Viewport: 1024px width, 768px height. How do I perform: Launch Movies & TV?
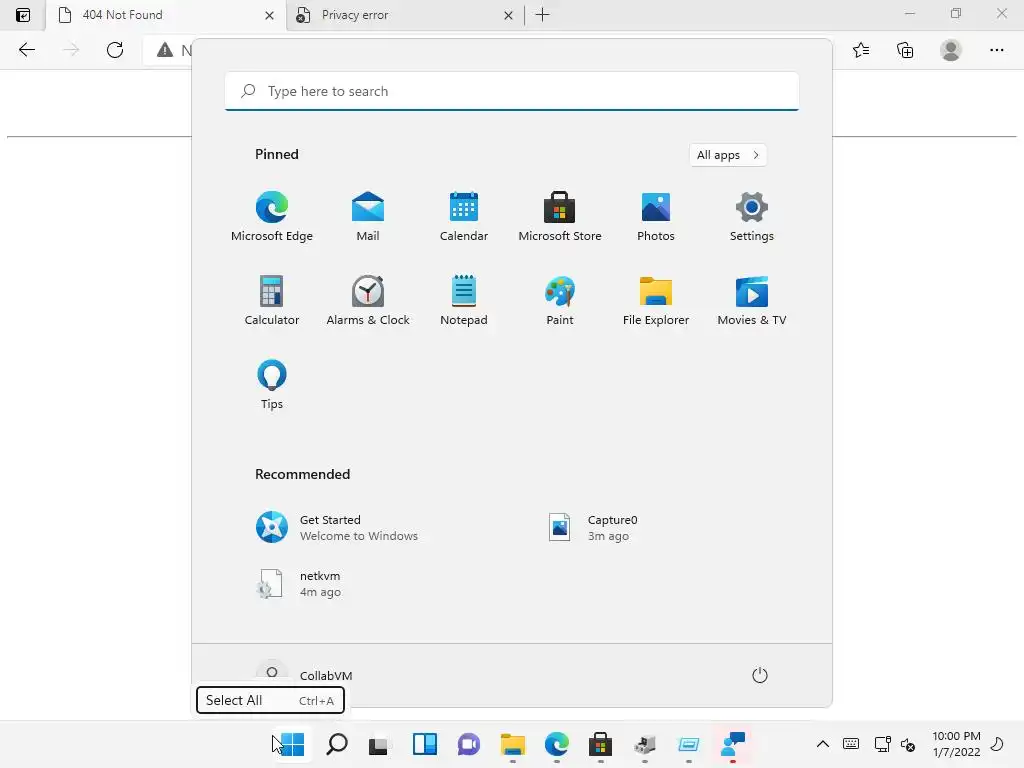[x=752, y=300]
